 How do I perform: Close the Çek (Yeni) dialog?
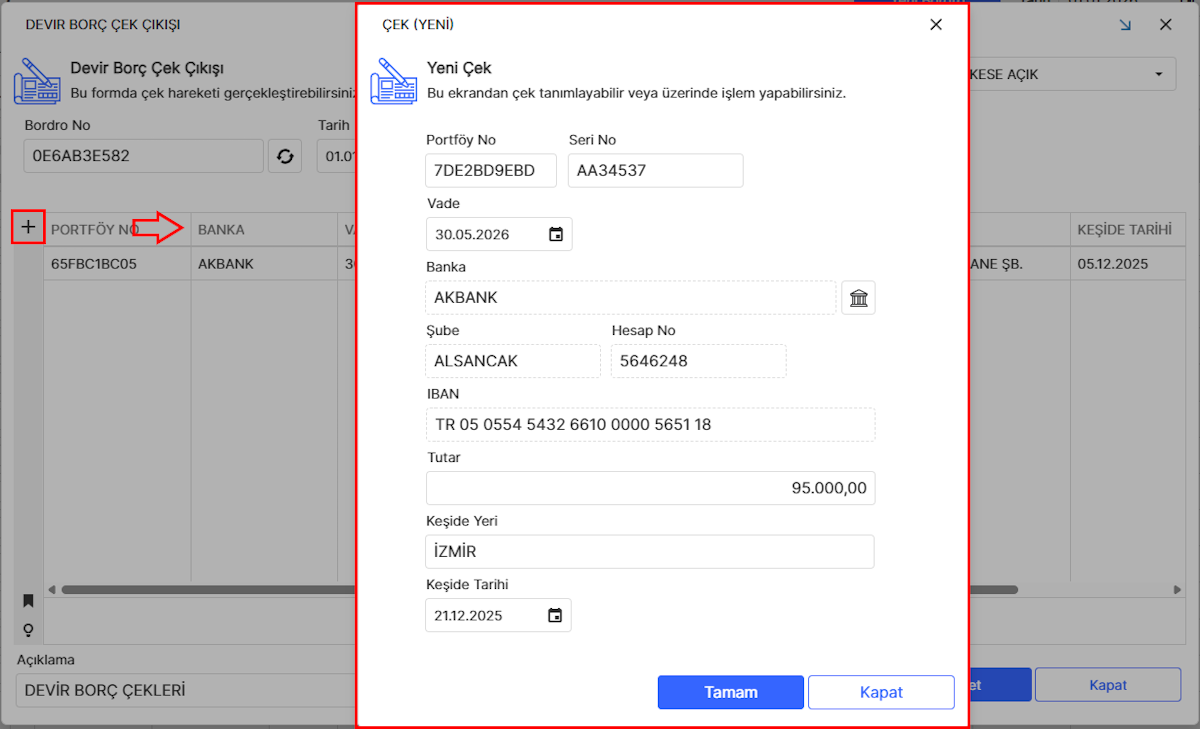[936, 25]
